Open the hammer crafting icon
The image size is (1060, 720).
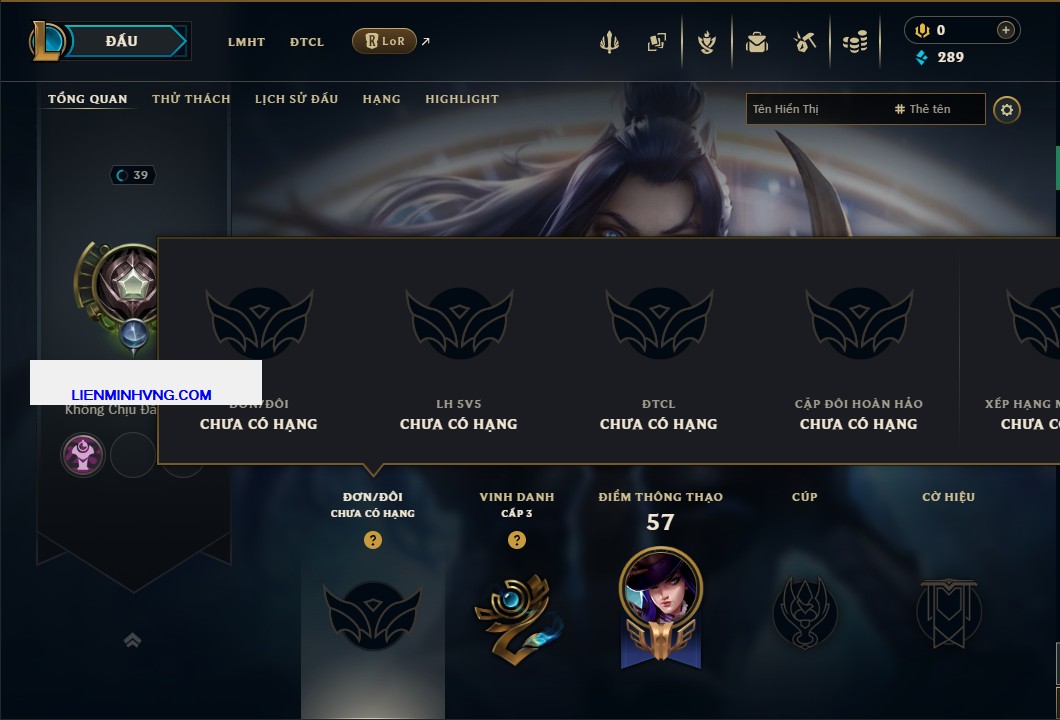point(804,42)
